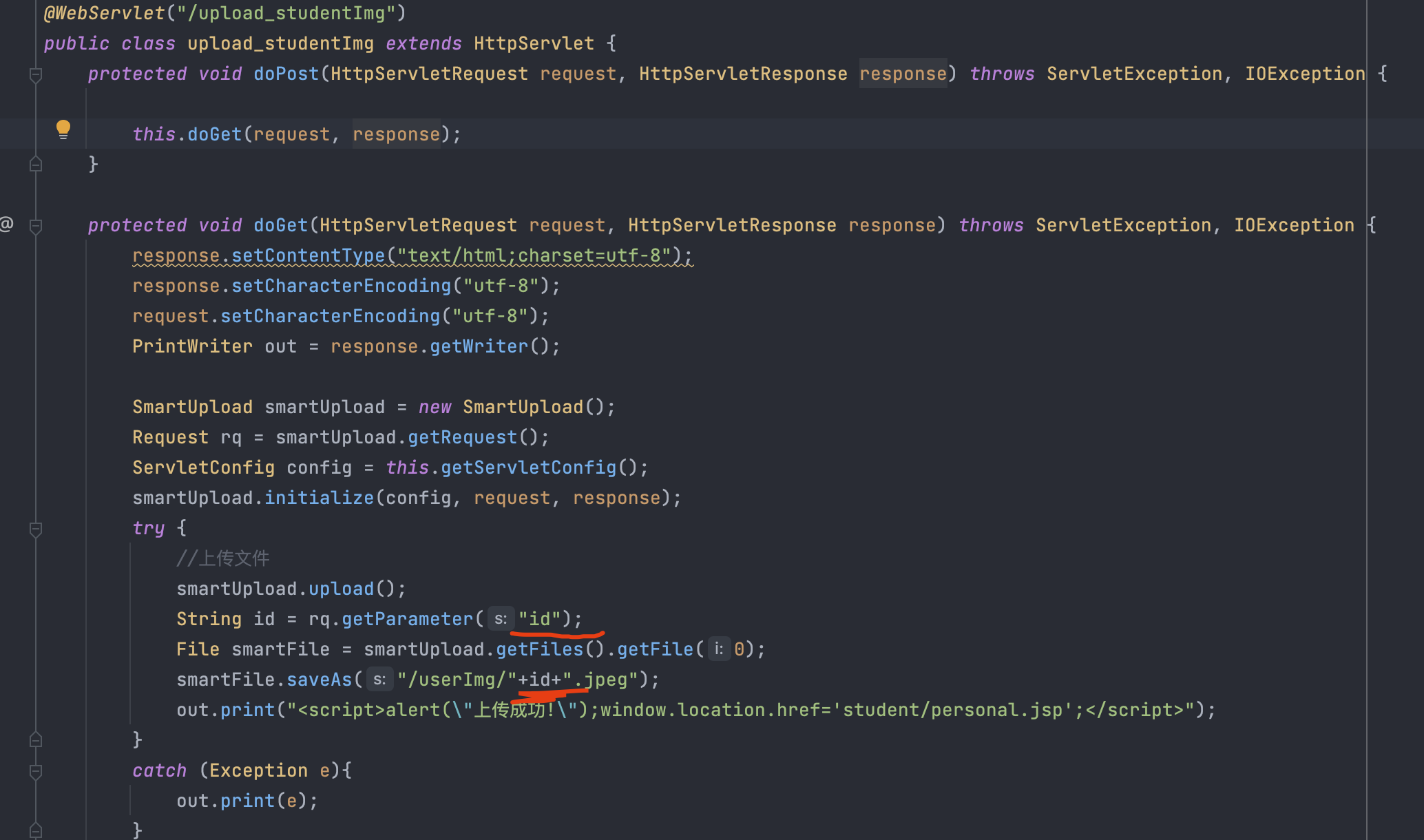Collapse the try block fold marker
The height and width of the screenshot is (840, 1424).
point(36,529)
